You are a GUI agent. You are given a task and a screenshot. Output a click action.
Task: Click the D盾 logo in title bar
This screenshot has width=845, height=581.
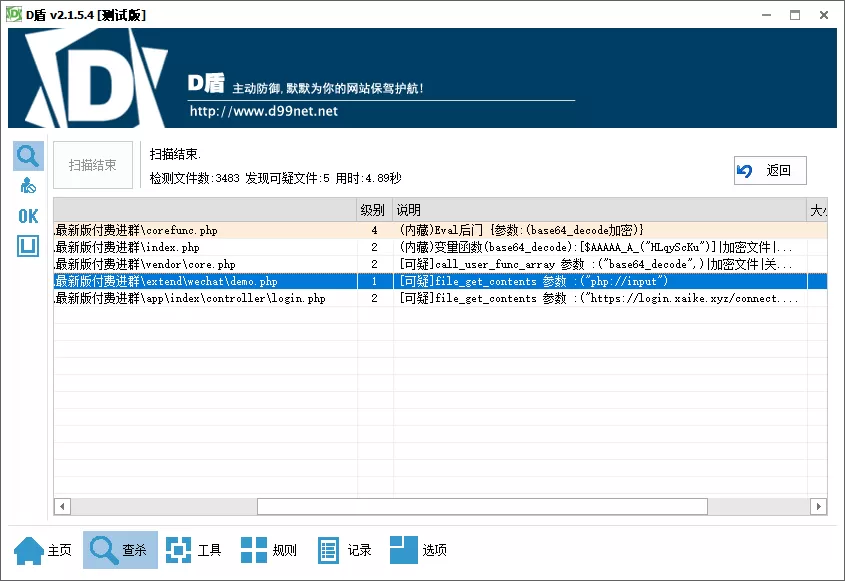[13, 14]
